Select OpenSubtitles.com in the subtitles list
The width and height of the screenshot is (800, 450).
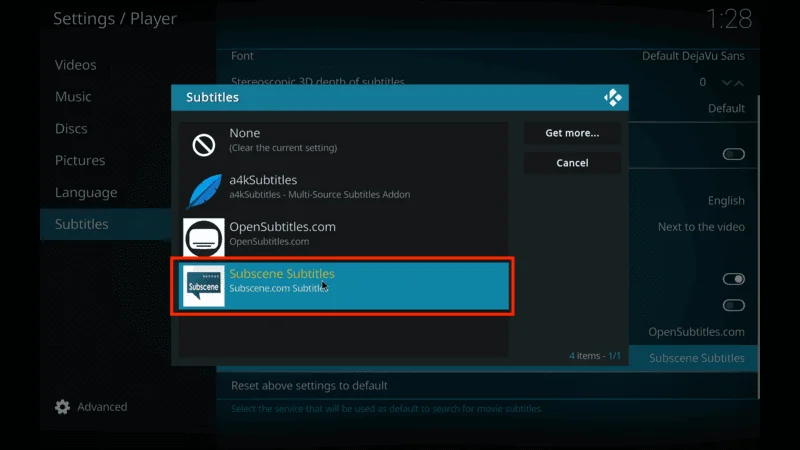pos(343,238)
